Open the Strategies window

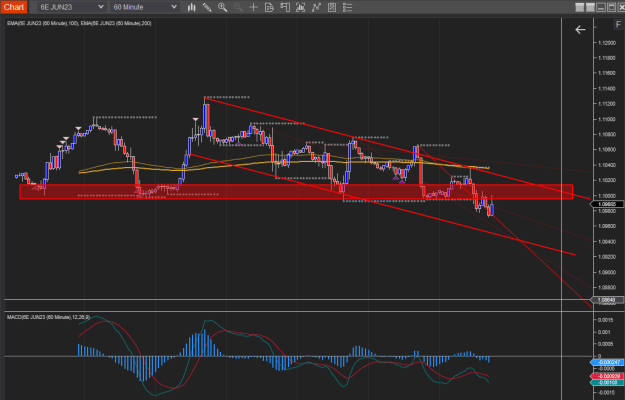[x=332, y=7]
